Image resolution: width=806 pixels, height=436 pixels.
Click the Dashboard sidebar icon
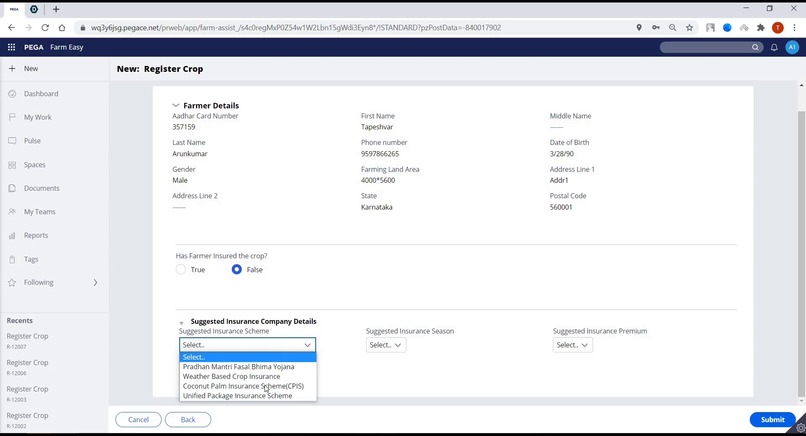[12, 94]
